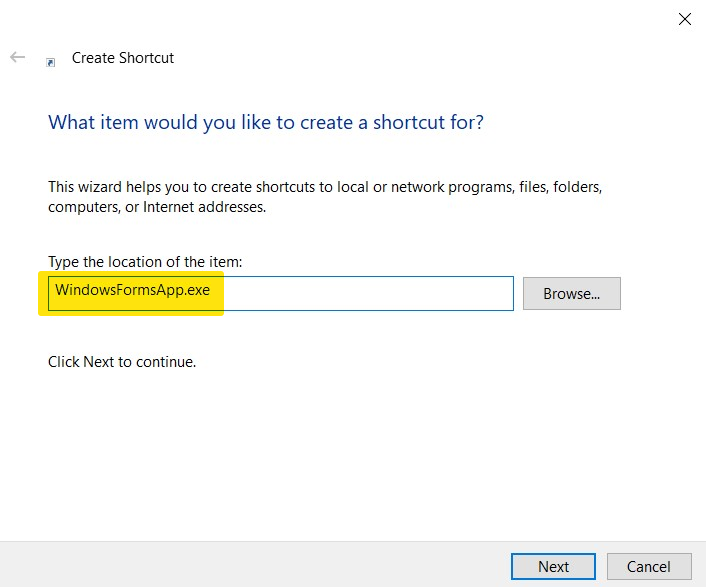The width and height of the screenshot is (706, 587).
Task: Click inside the item location text box
Action: (x=281, y=294)
